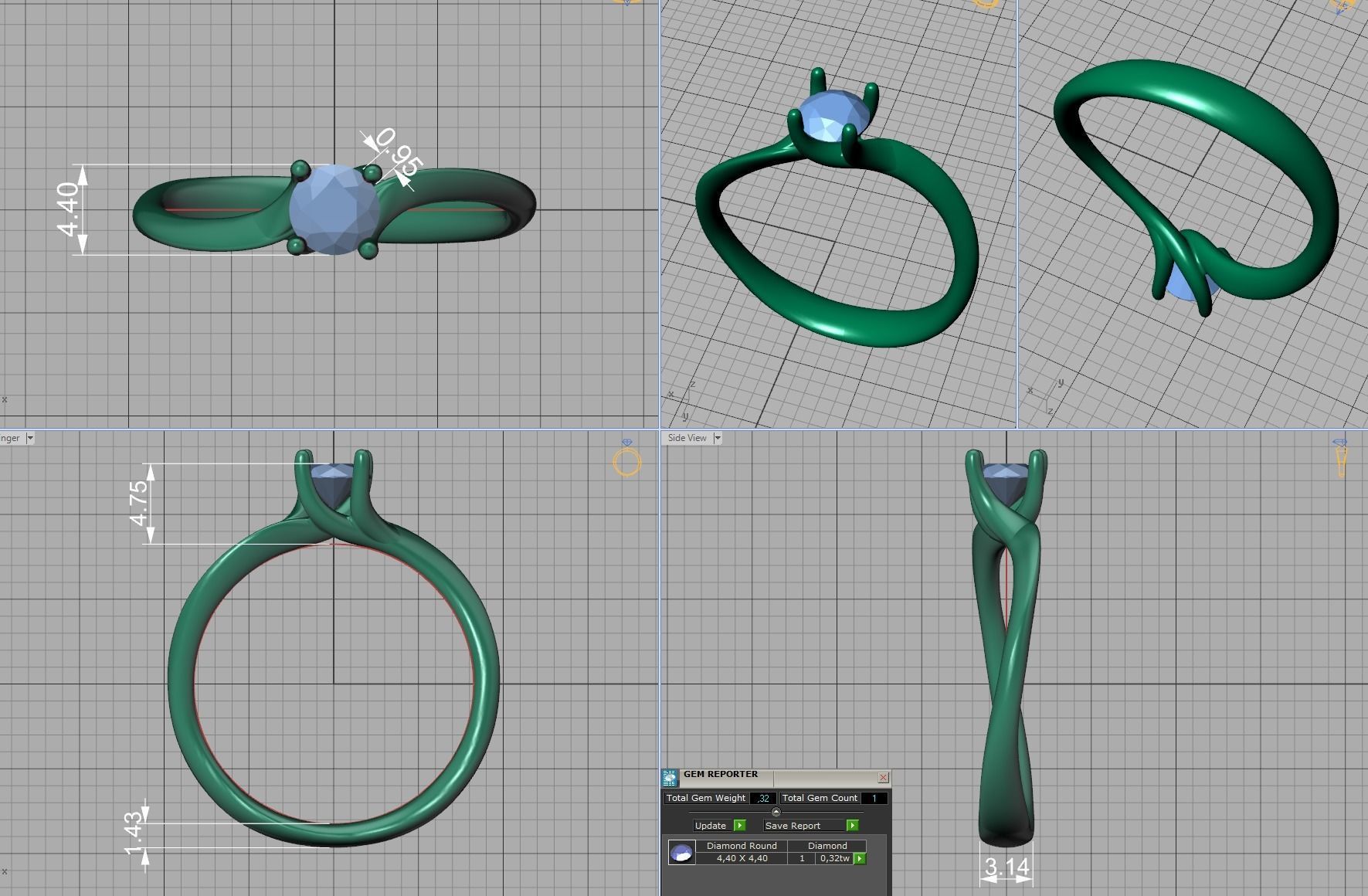Select the '3.14' width dimension in Side View
1368x896 pixels.
tap(1006, 867)
